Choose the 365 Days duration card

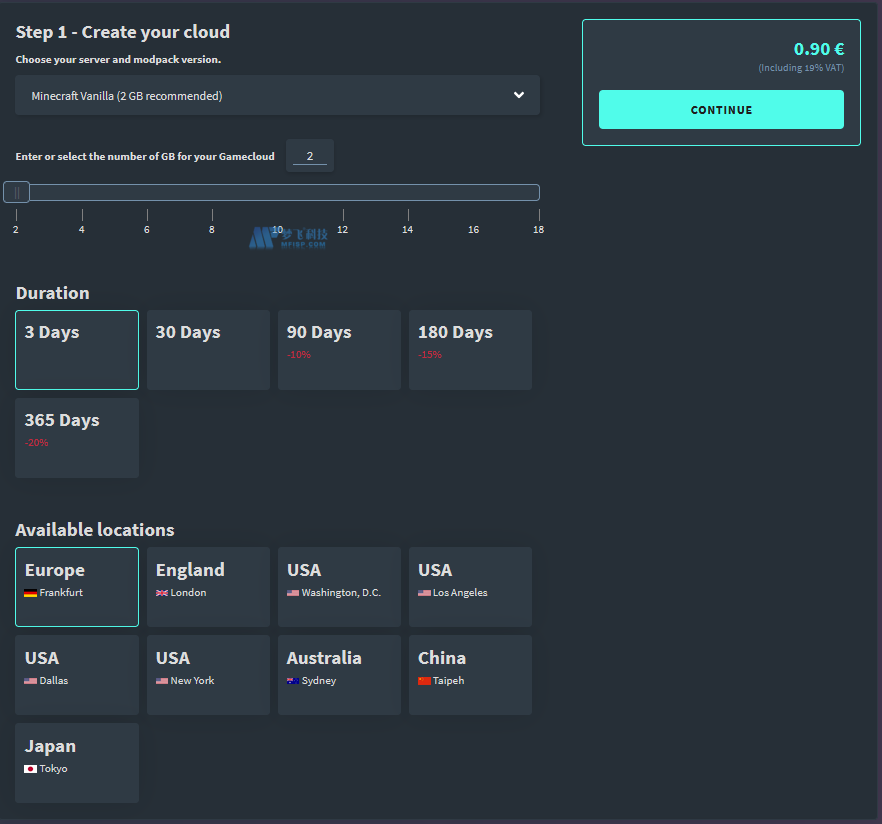pos(77,437)
